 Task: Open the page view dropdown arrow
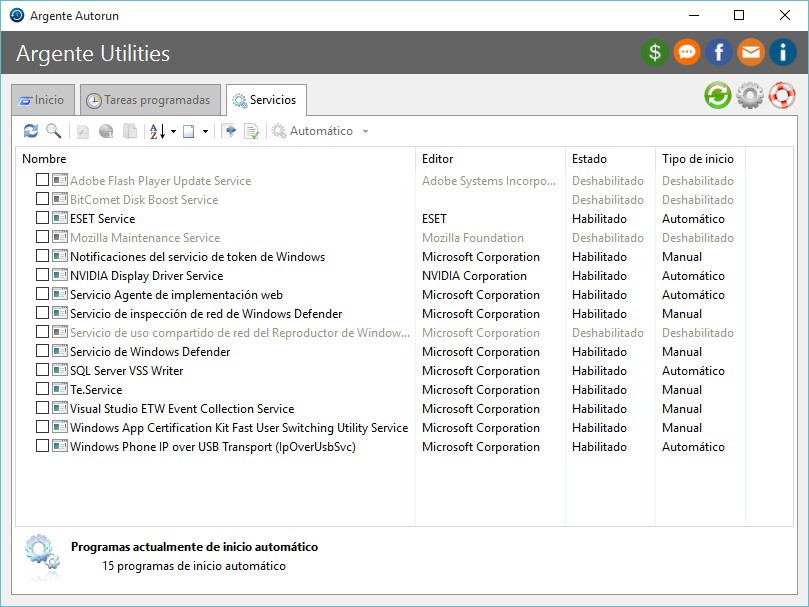click(x=205, y=131)
